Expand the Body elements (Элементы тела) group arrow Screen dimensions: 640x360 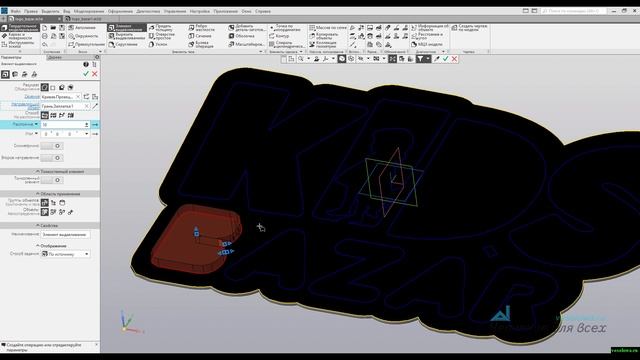(x=261, y=52)
